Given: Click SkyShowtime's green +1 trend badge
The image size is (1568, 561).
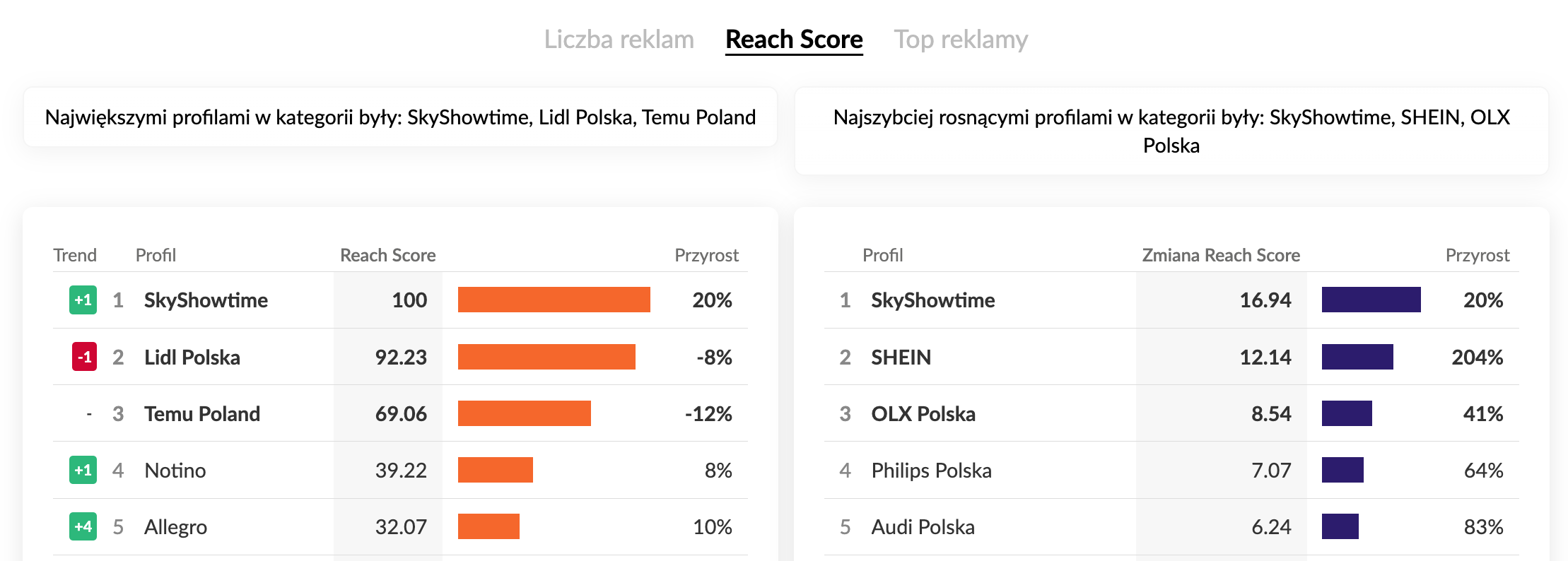Looking at the screenshot, I should point(83,300).
